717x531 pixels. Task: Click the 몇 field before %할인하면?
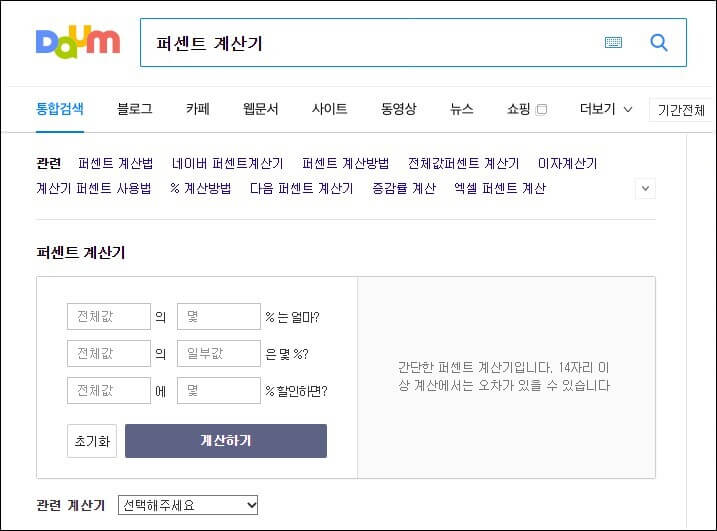tap(219, 390)
